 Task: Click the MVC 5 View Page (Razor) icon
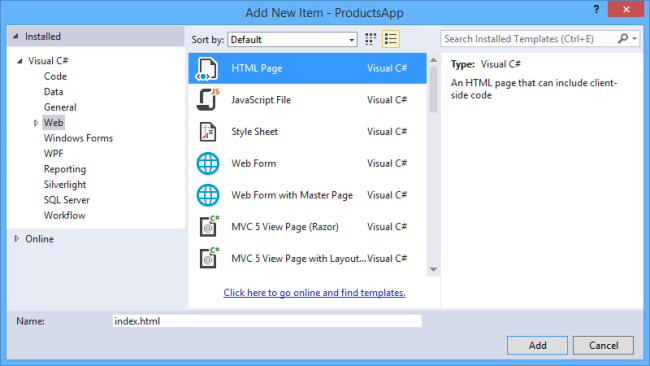click(x=209, y=226)
